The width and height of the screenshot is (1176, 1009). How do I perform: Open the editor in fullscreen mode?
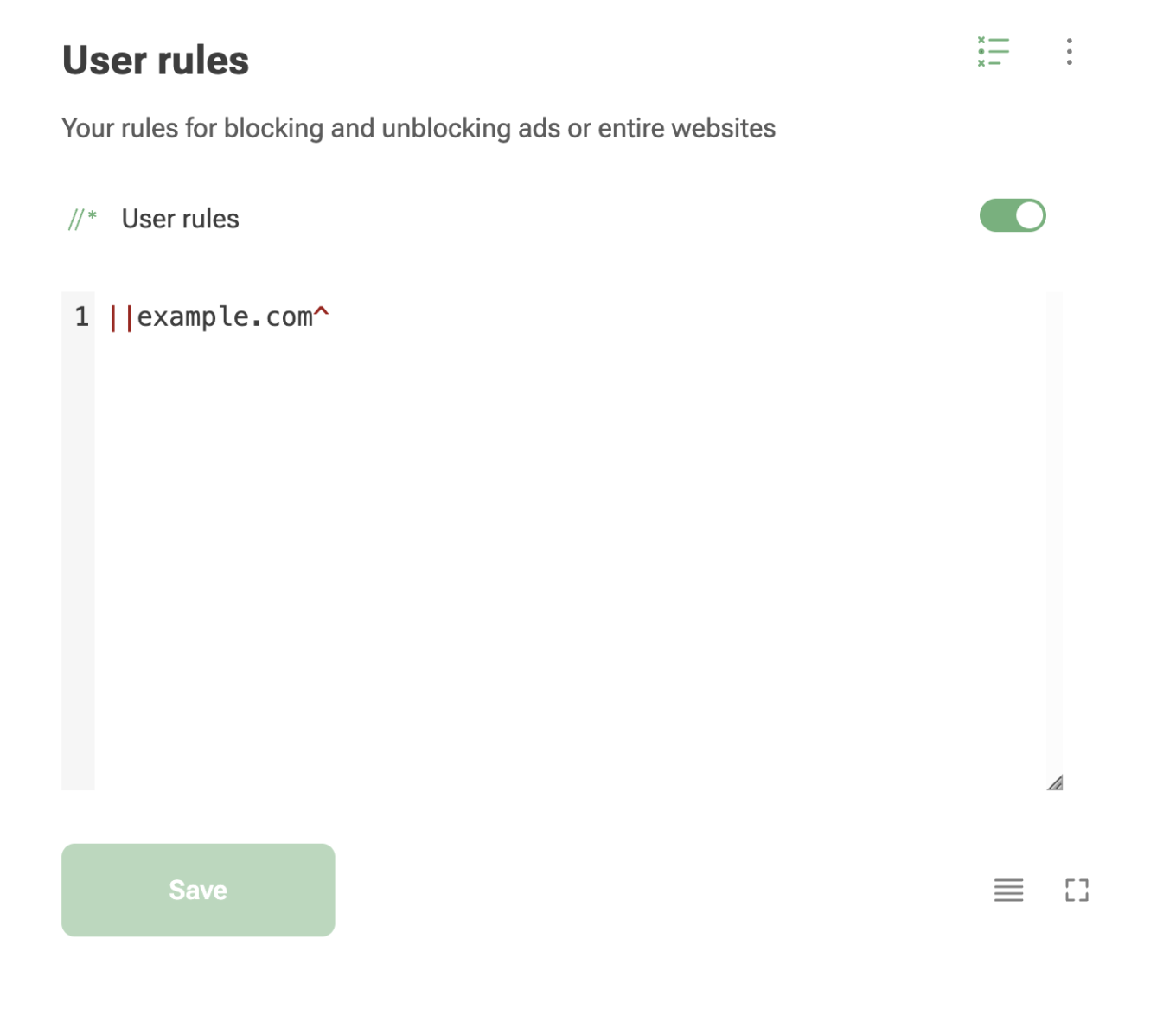[1077, 890]
